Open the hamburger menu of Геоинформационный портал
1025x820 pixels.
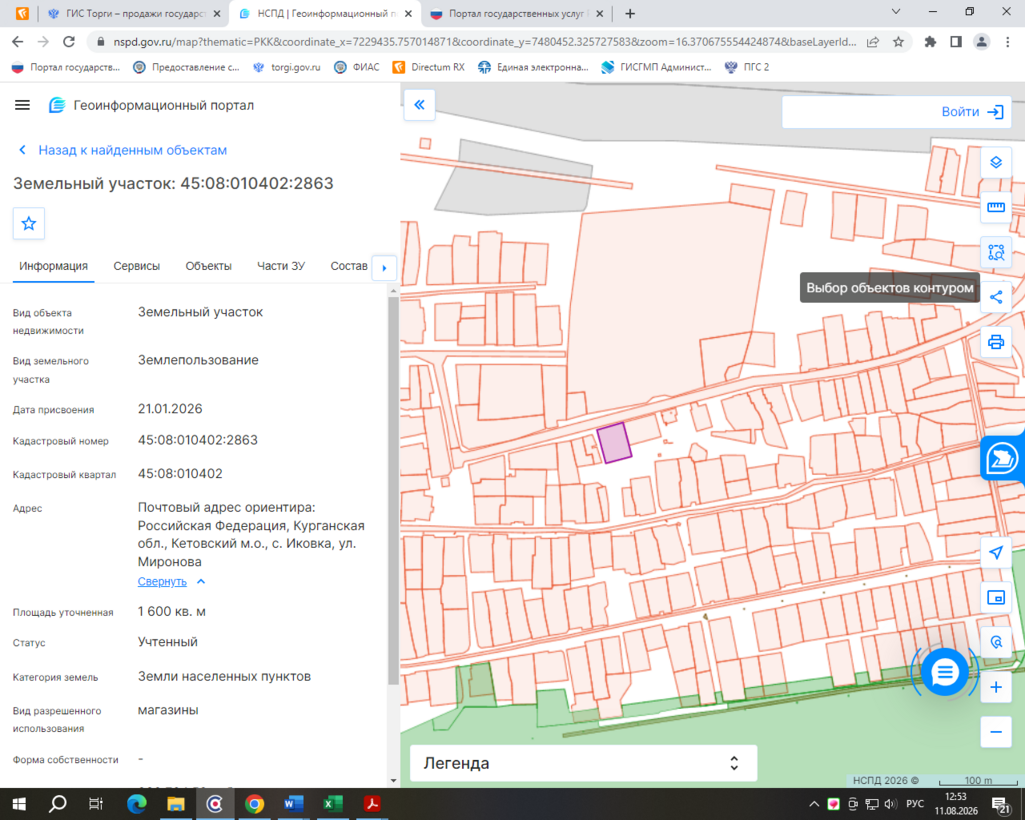[22, 105]
